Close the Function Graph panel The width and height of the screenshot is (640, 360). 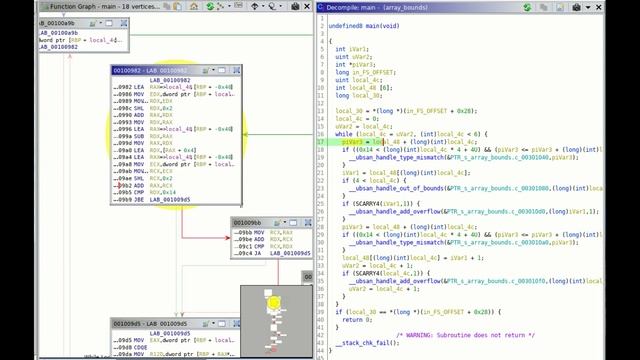click(307, 7)
